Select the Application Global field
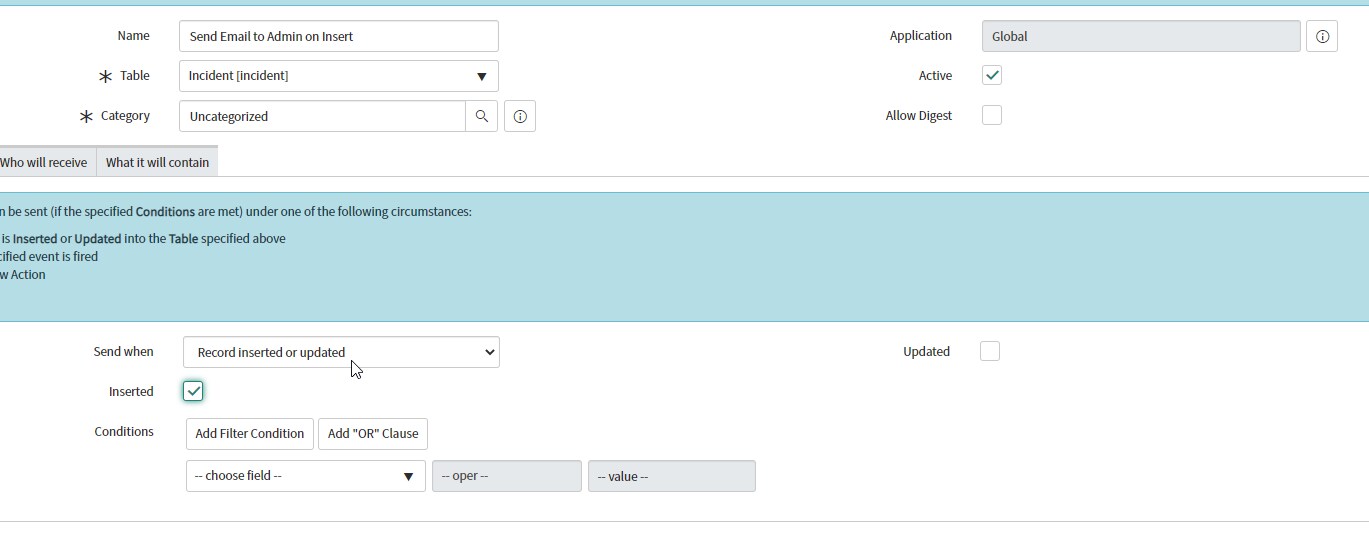 [x=1141, y=36]
